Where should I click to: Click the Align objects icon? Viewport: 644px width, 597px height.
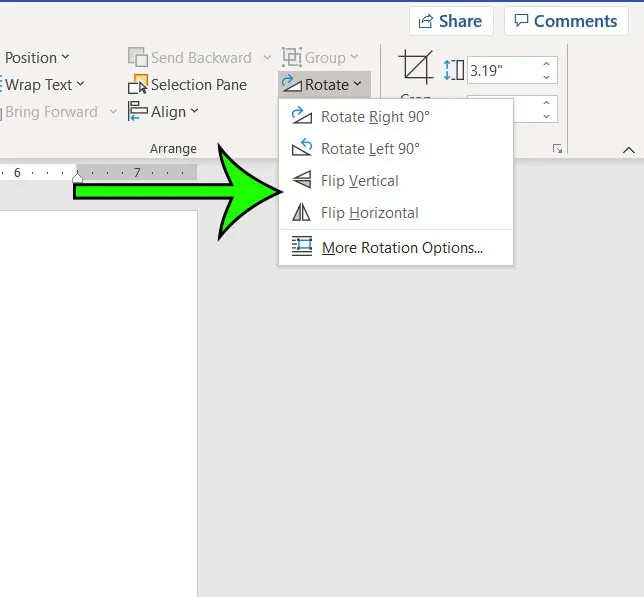(x=138, y=112)
